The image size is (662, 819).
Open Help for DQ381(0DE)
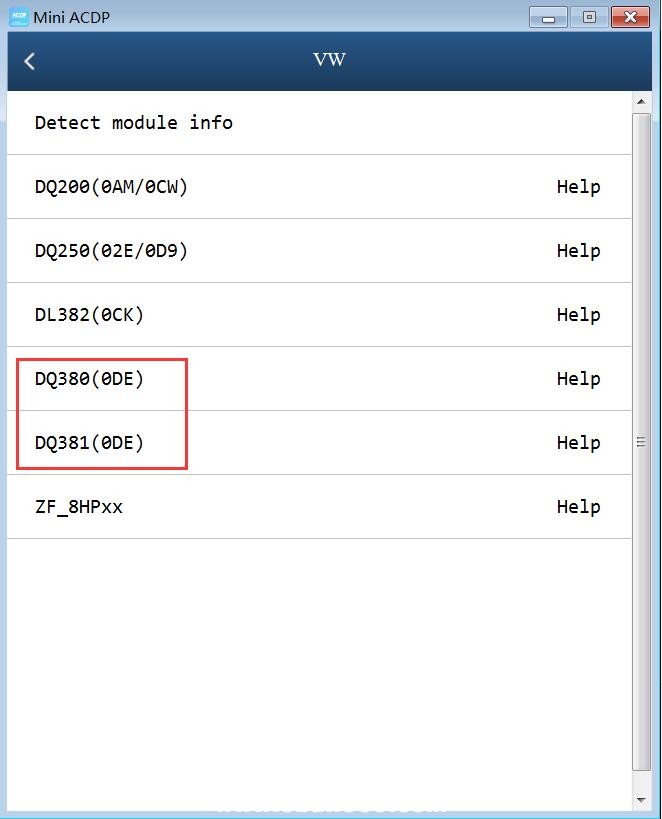(x=578, y=442)
